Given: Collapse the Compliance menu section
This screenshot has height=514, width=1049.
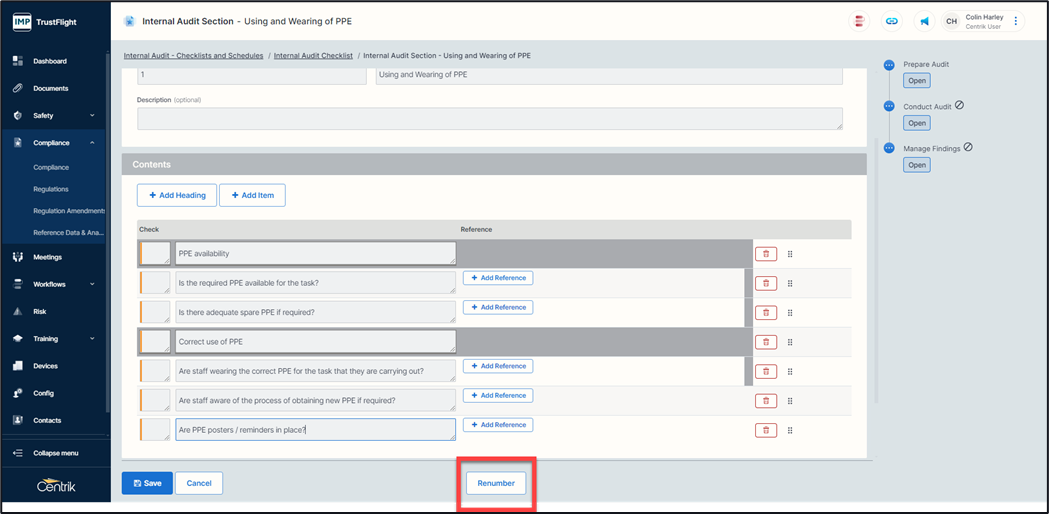Looking at the screenshot, I should [x=92, y=143].
